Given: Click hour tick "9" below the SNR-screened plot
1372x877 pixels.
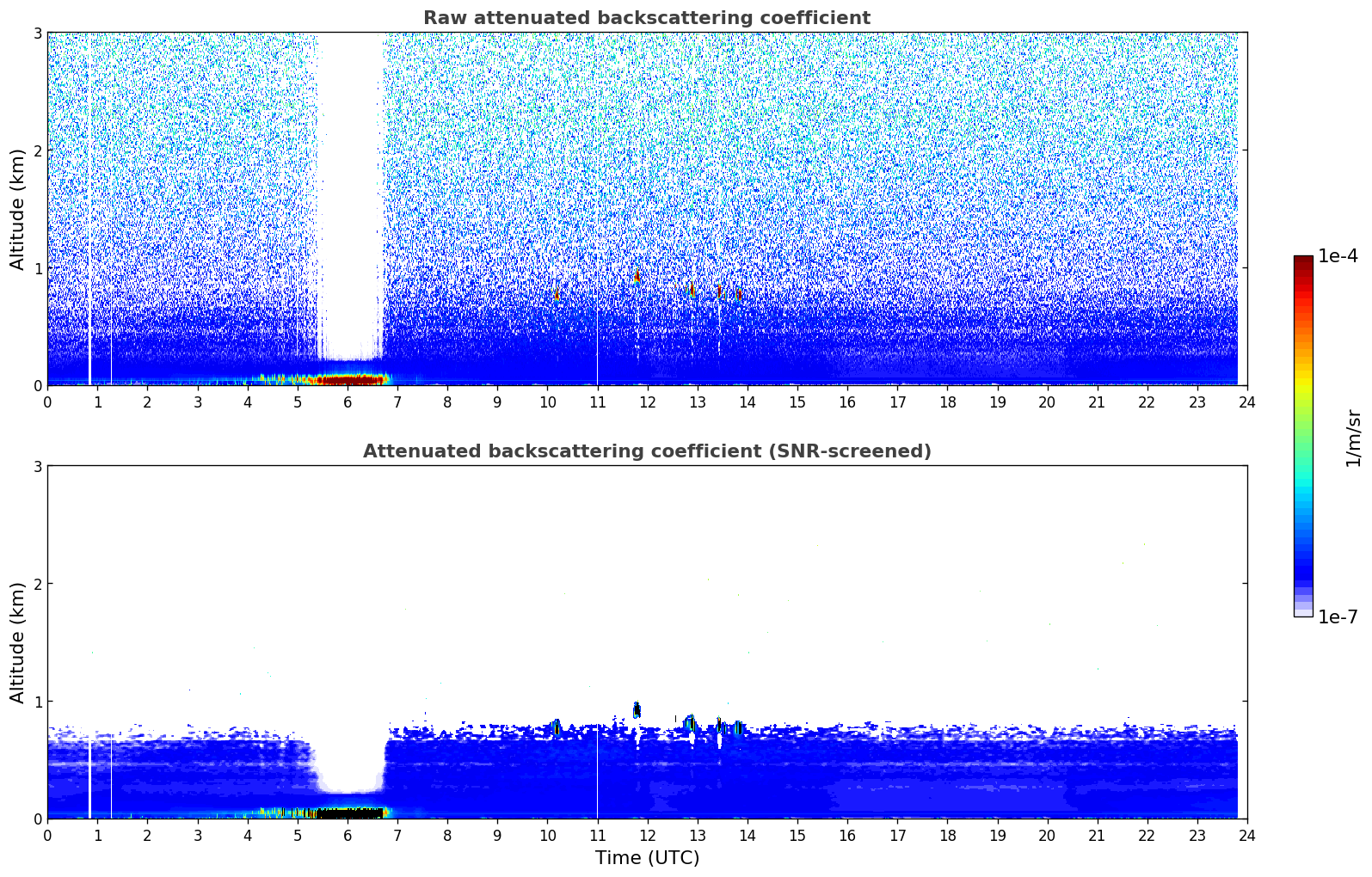Looking at the screenshot, I should click(497, 835).
